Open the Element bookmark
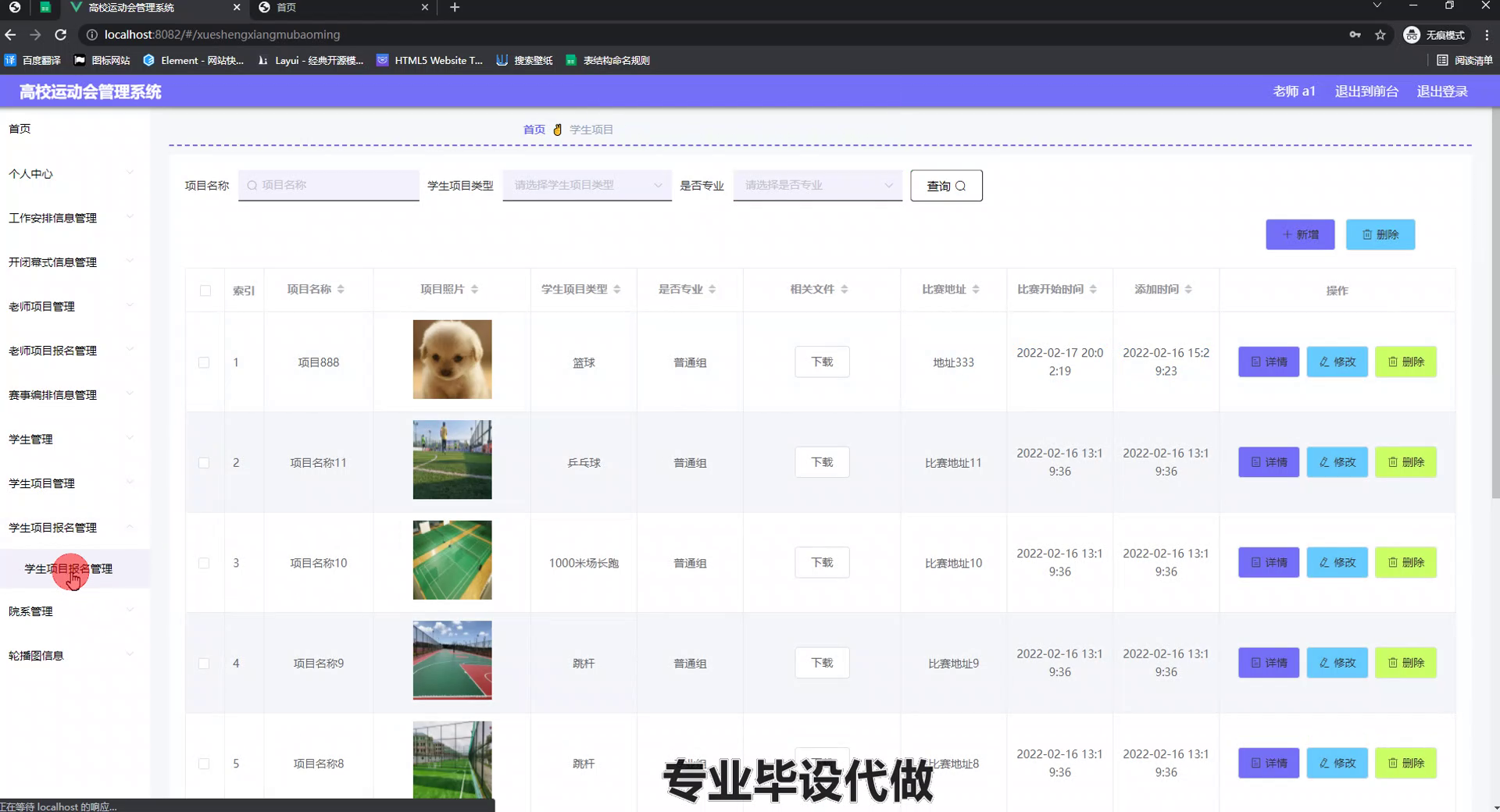 [194, 60]
